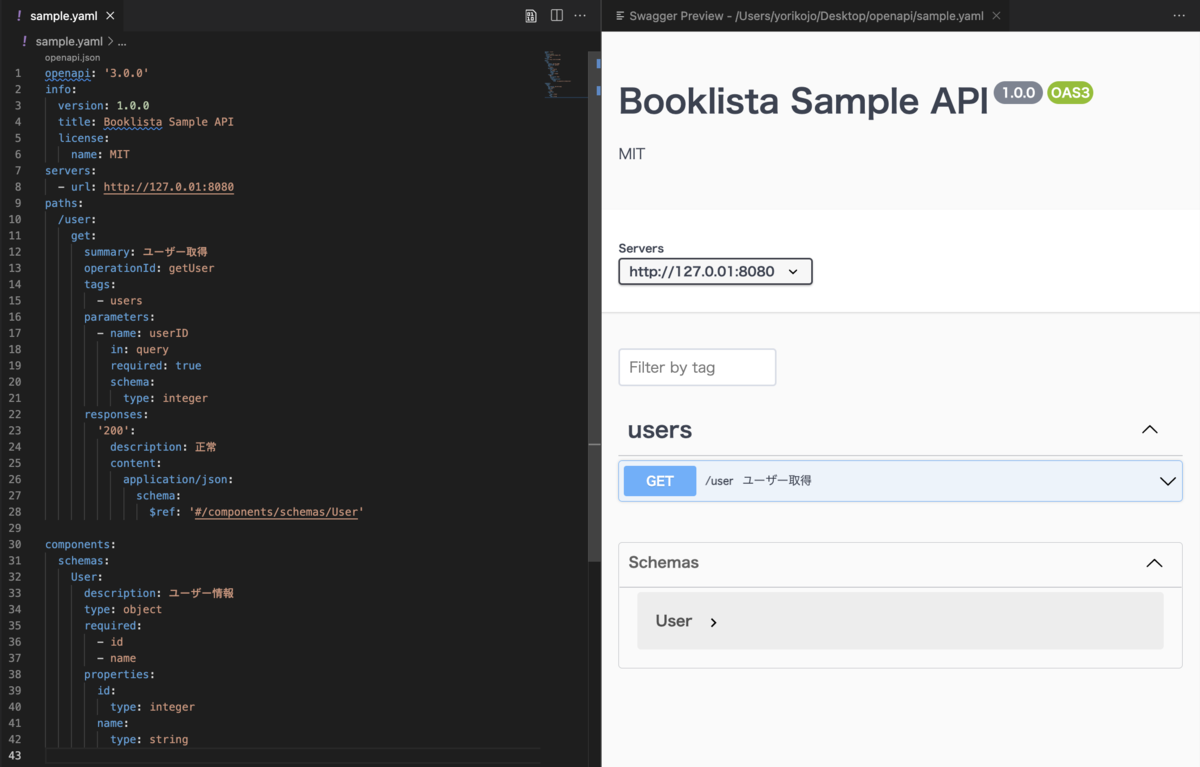Click 'application/json:' line in editor

(x=178, y=480)
